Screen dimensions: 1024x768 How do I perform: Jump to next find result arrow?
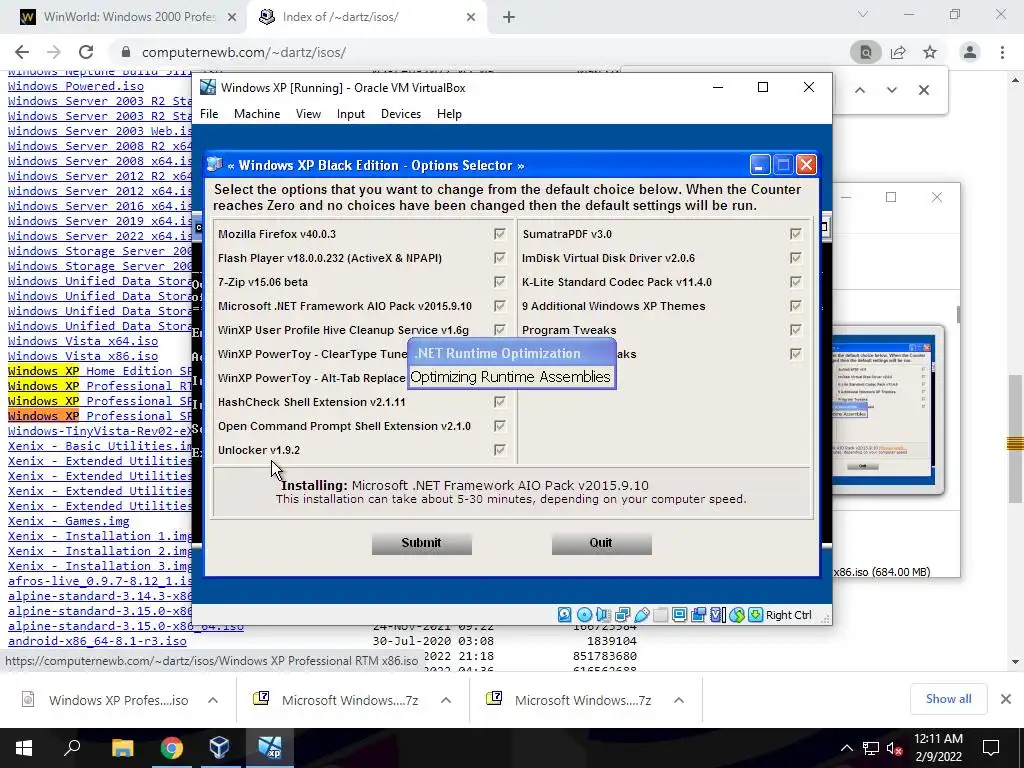pyautogui.click(x=891, y=90)
